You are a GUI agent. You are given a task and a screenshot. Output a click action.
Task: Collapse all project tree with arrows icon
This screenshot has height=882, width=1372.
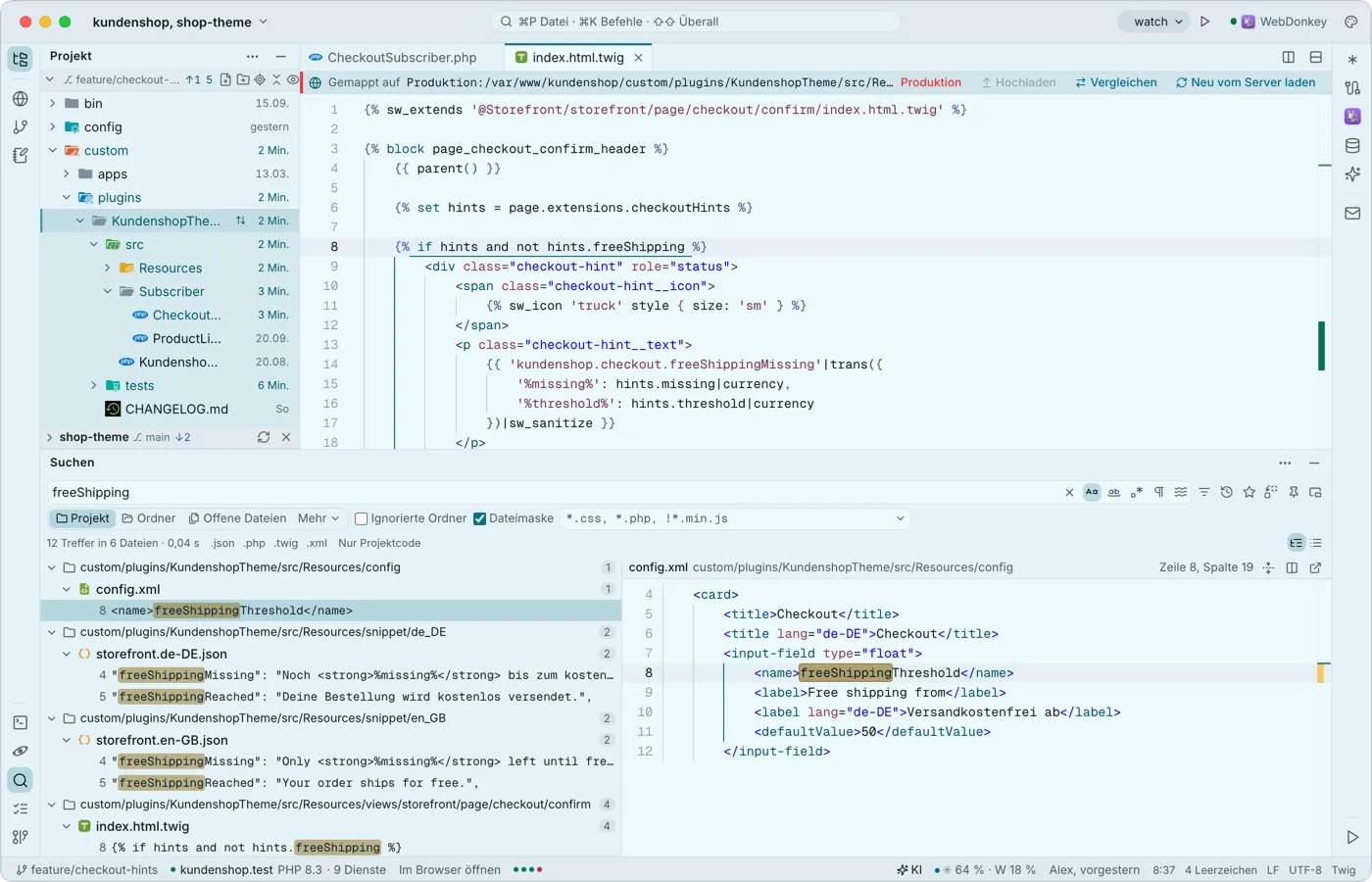click(276, 79)
